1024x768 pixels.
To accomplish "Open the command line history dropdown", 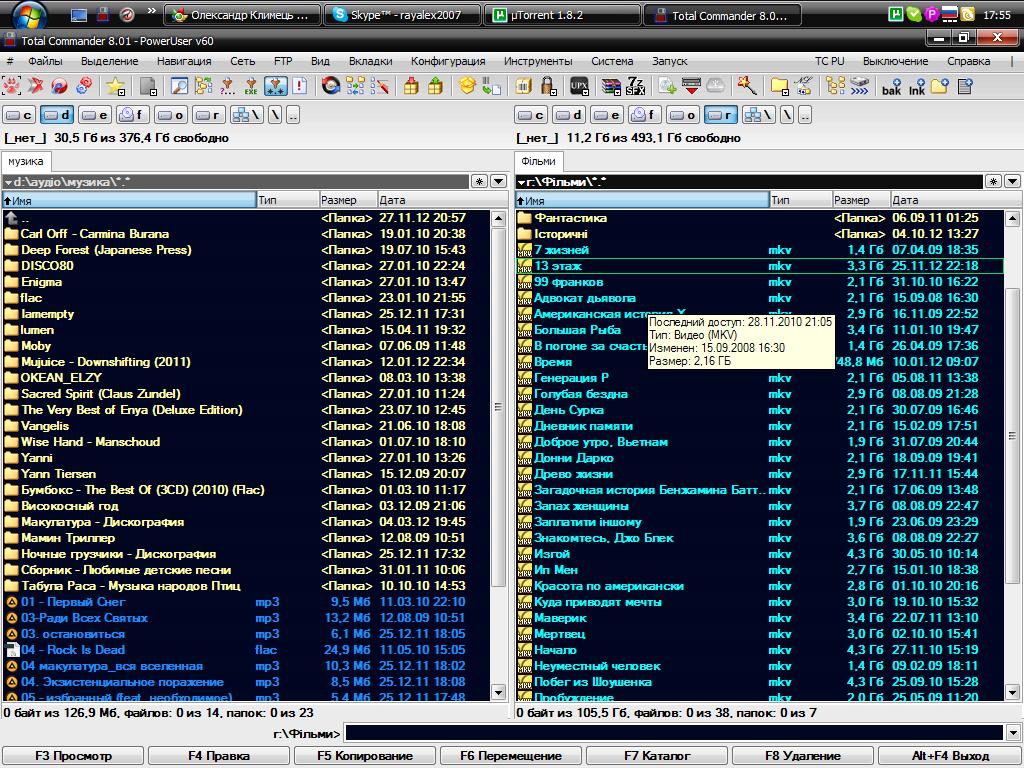I will tap(1013, 733).
